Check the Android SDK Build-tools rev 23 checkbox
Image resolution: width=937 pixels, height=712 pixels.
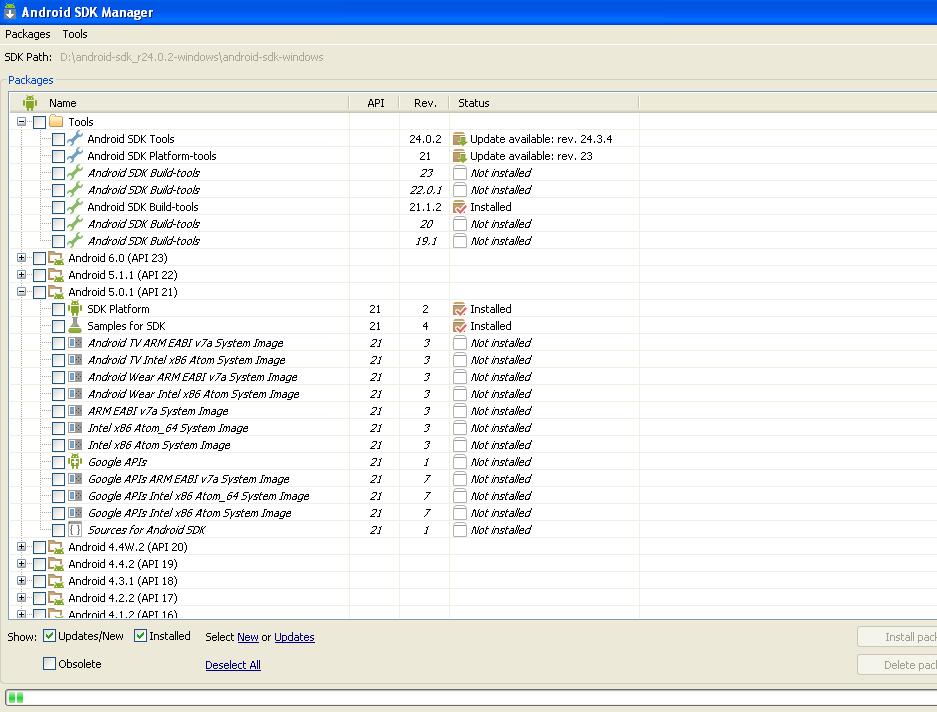click(58, 173)
